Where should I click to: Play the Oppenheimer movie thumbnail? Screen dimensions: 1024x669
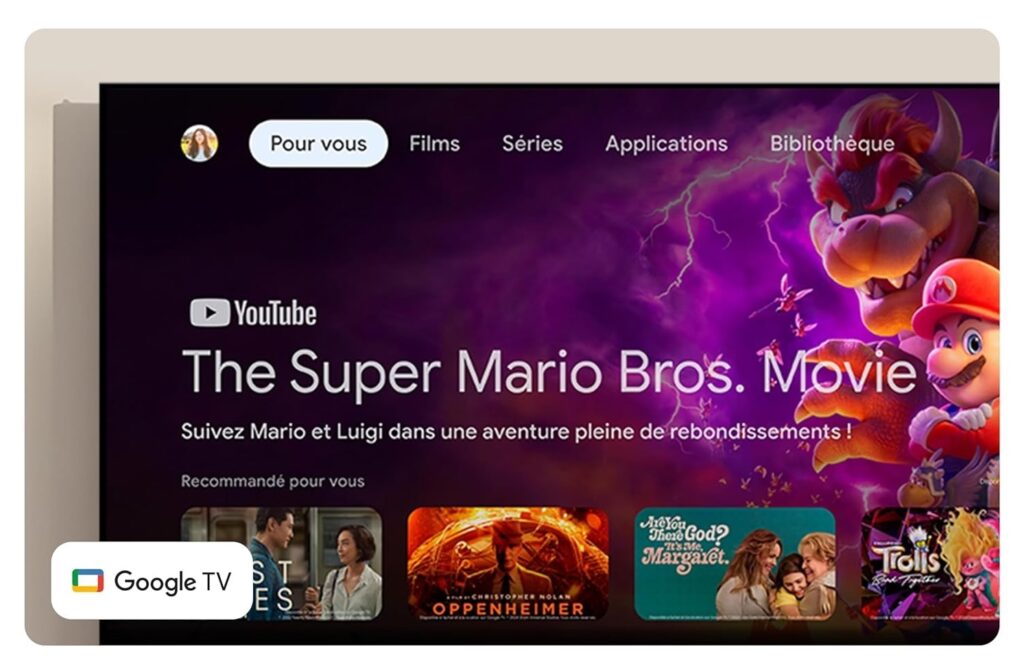[508, 564]
